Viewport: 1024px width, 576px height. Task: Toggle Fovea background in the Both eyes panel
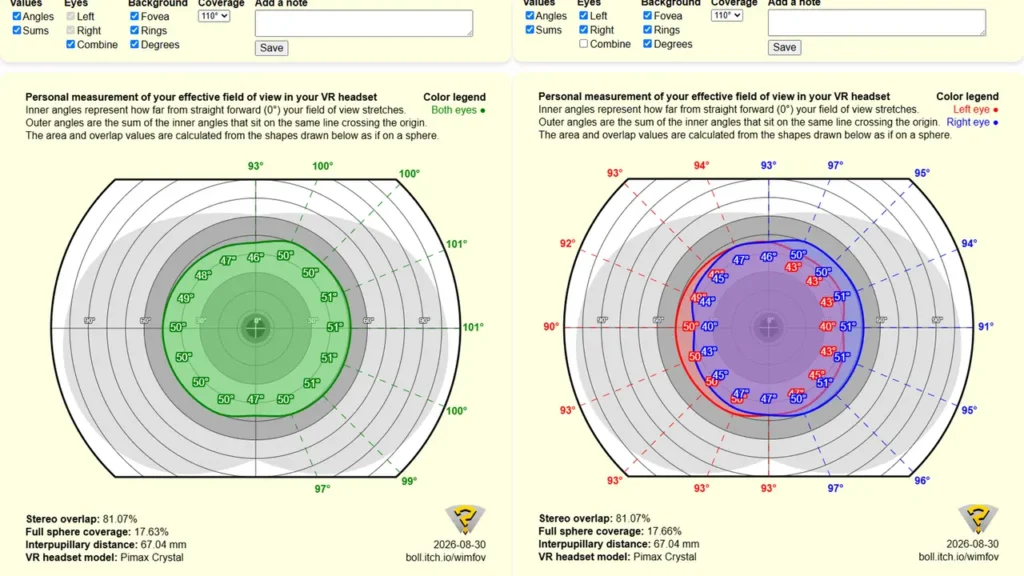[135, 16]
